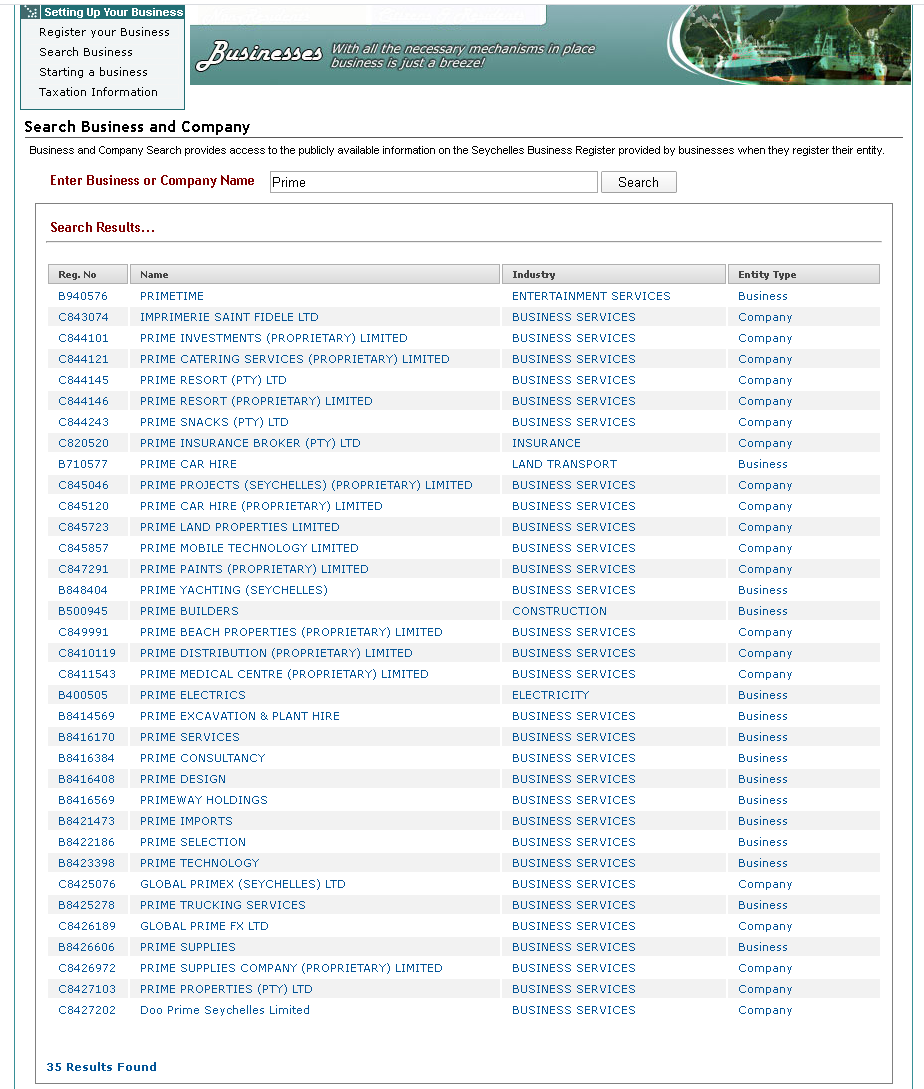924x1089 pixels.
Task: Open Doo Prime Seychelles Limited link
Action: [x=225, y=1010]
